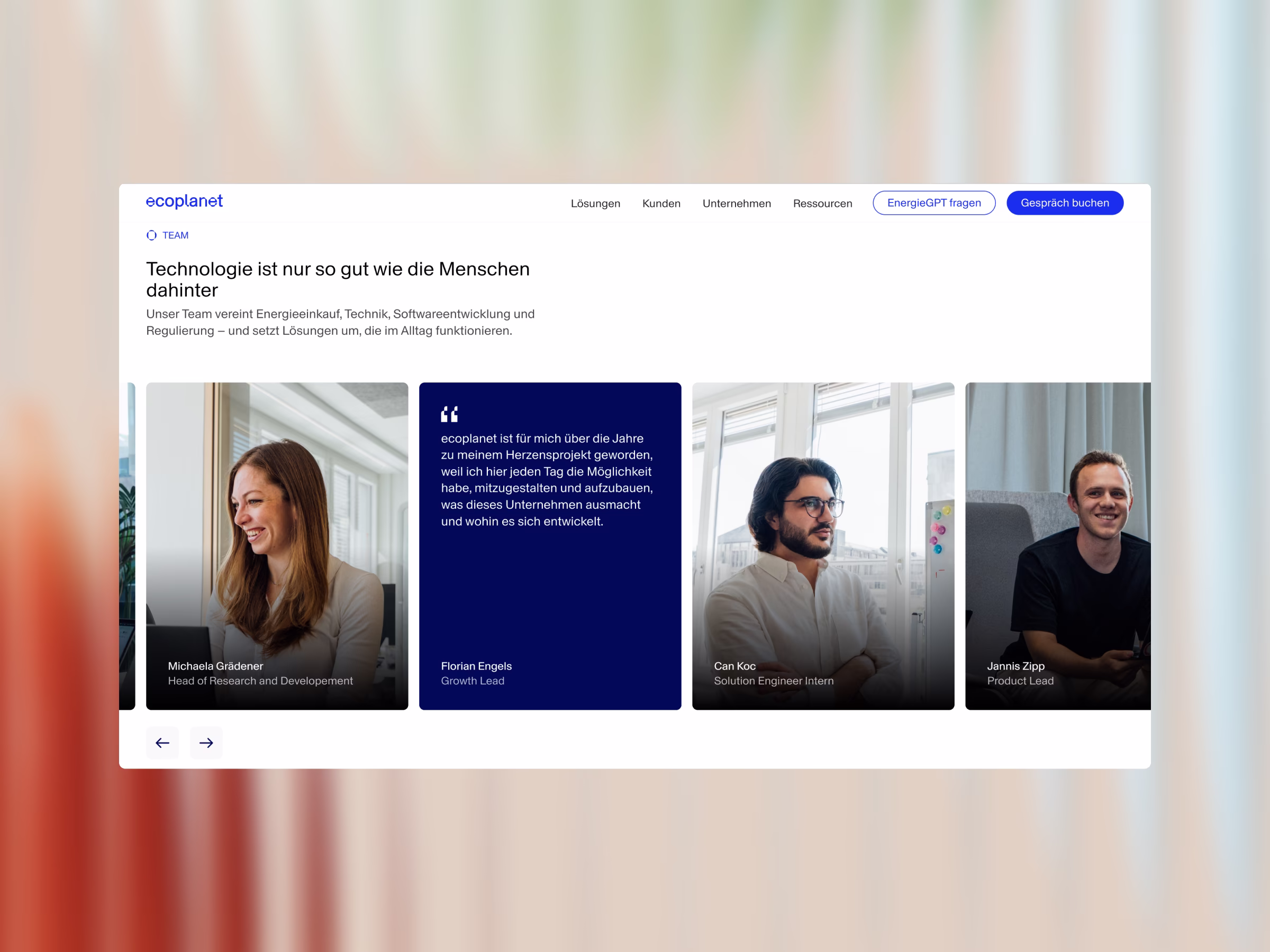Click the Michaela Grädener name caption
The height and width of the screenshot is (952, 1270).
coord(215,666)
